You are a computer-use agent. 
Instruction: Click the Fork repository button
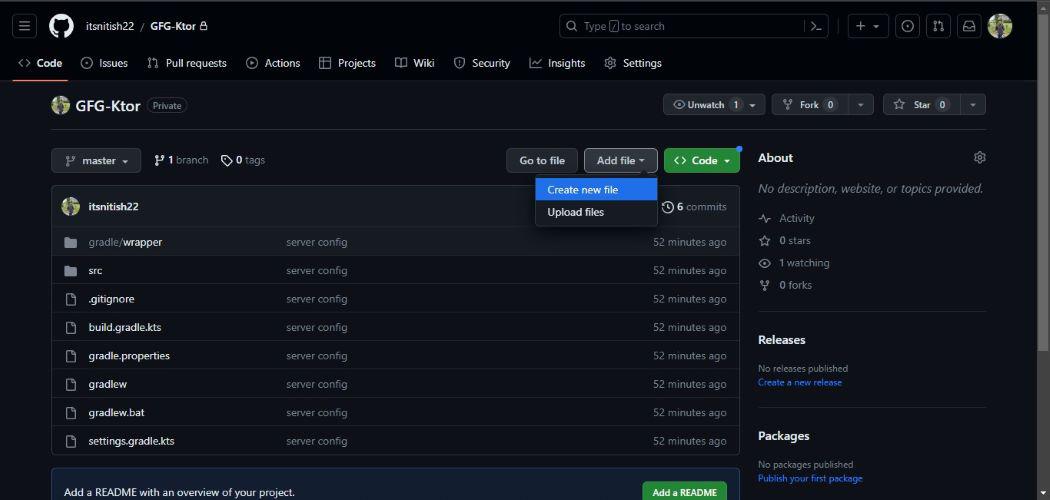pos(810,105)
